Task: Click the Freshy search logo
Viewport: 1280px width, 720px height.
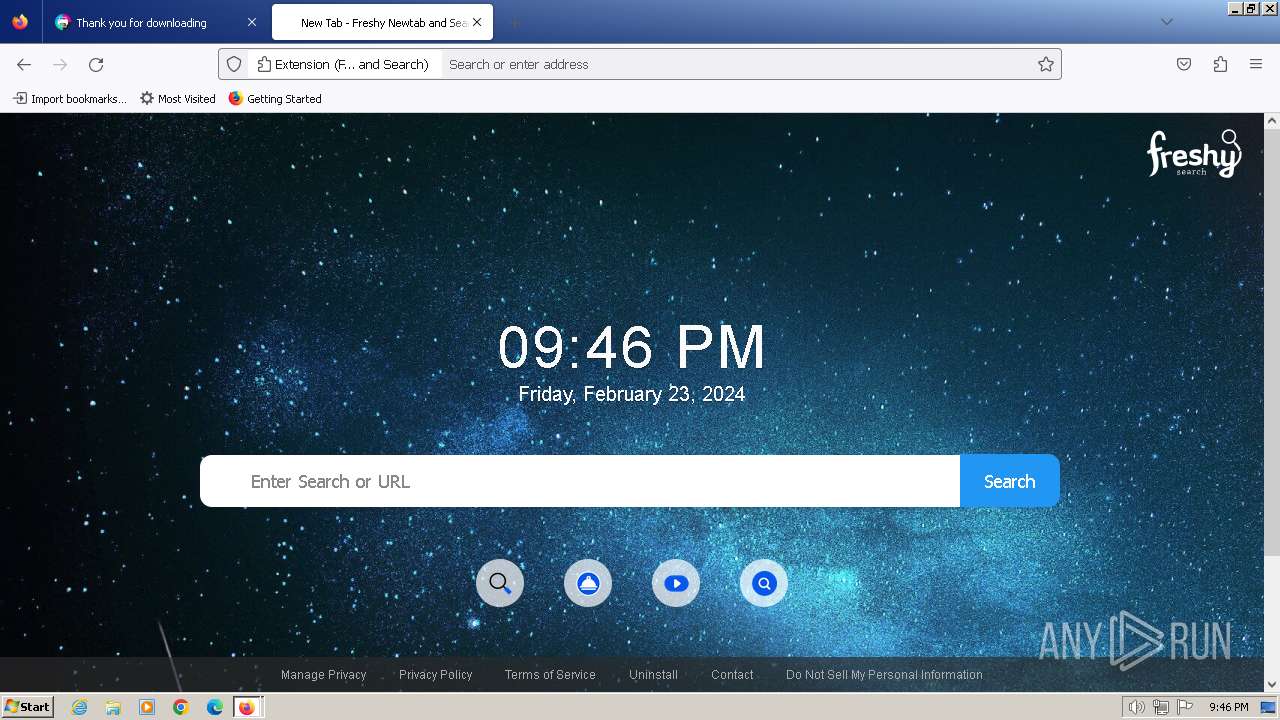Action: click(x=1193, y=153)
